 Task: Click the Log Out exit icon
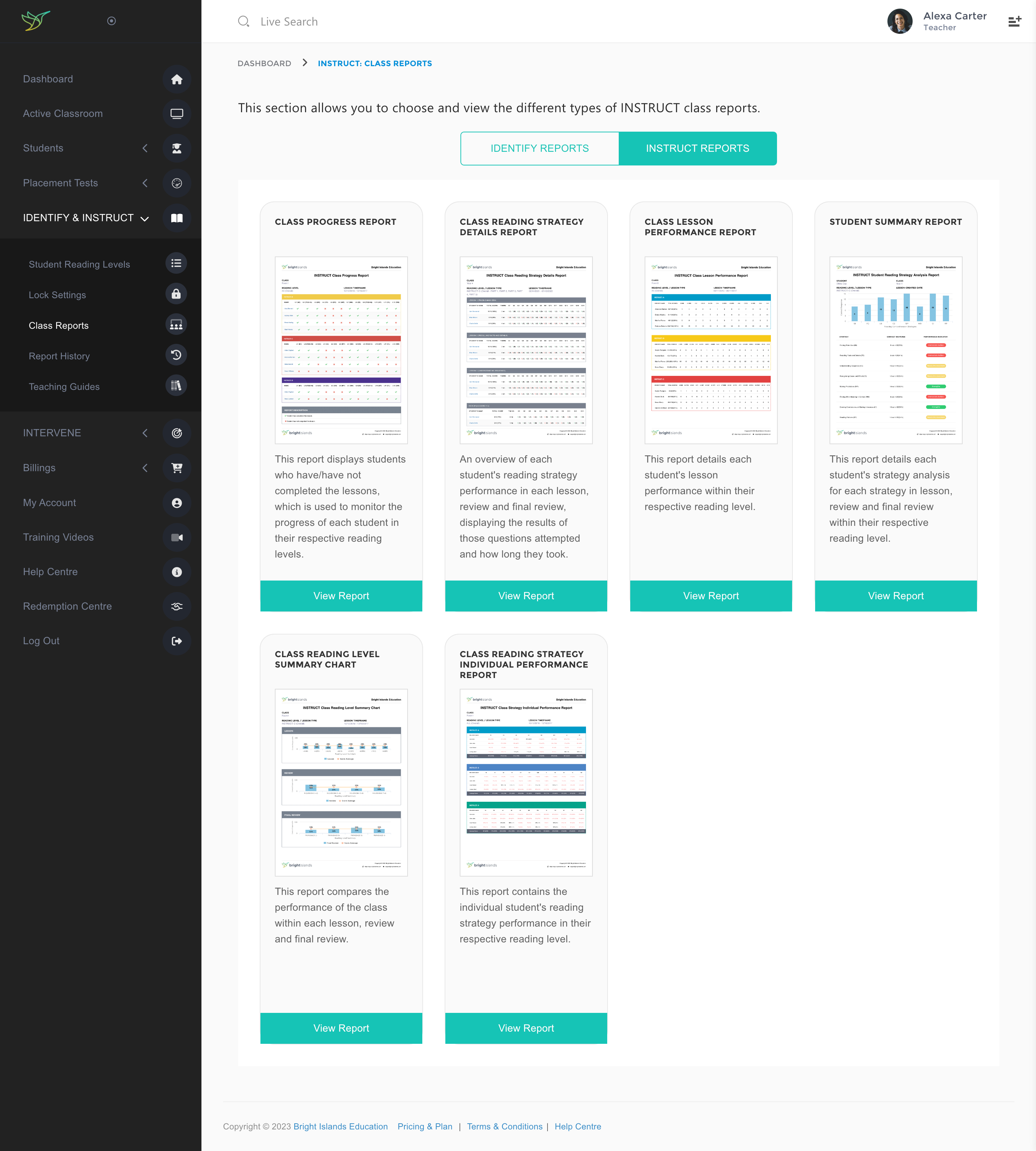pyautogui.click(x=177, y=641)
